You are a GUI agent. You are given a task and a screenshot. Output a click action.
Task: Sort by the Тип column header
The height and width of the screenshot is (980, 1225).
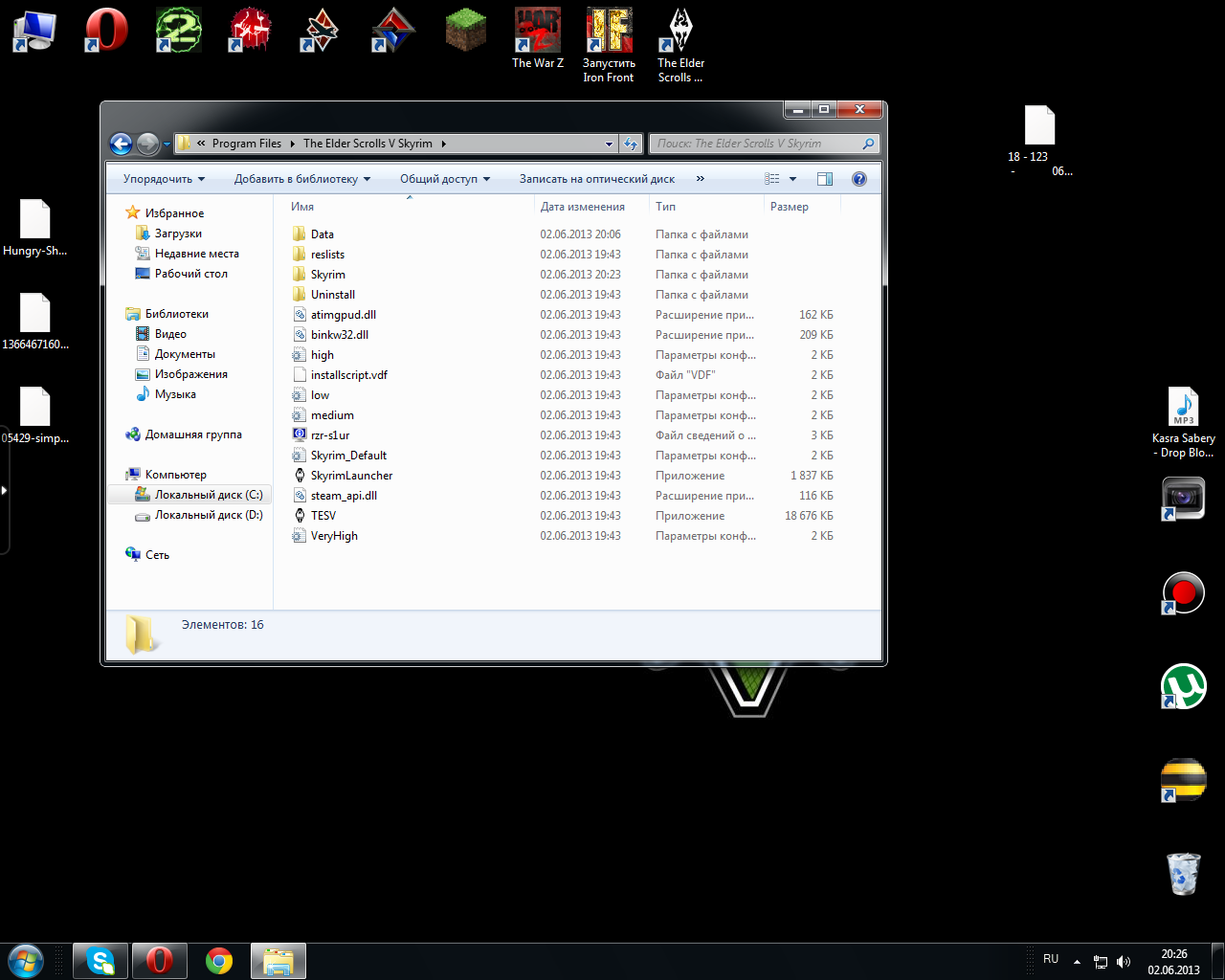pos(706,206)
